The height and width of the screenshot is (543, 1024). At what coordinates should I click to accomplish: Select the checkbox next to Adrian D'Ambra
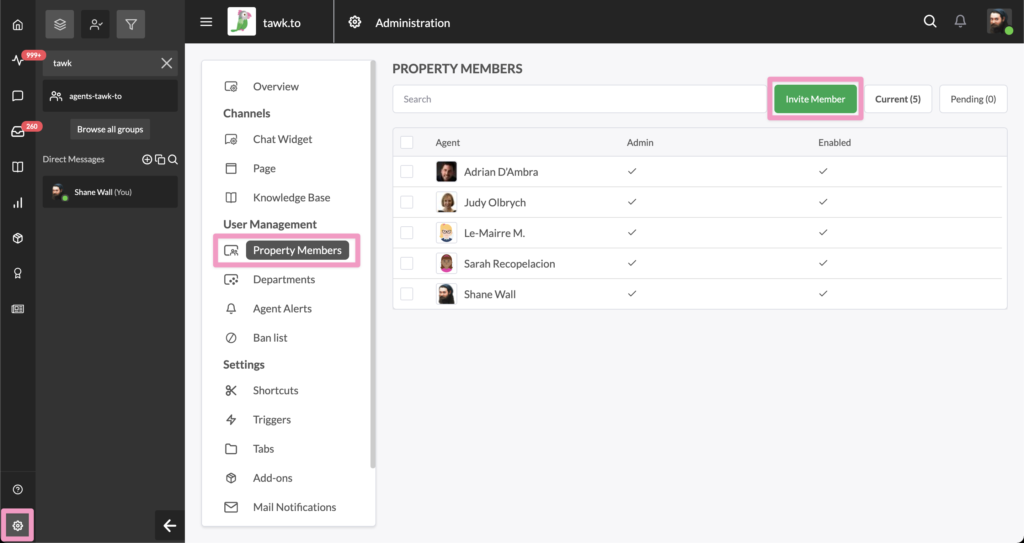tap(407, 172)
